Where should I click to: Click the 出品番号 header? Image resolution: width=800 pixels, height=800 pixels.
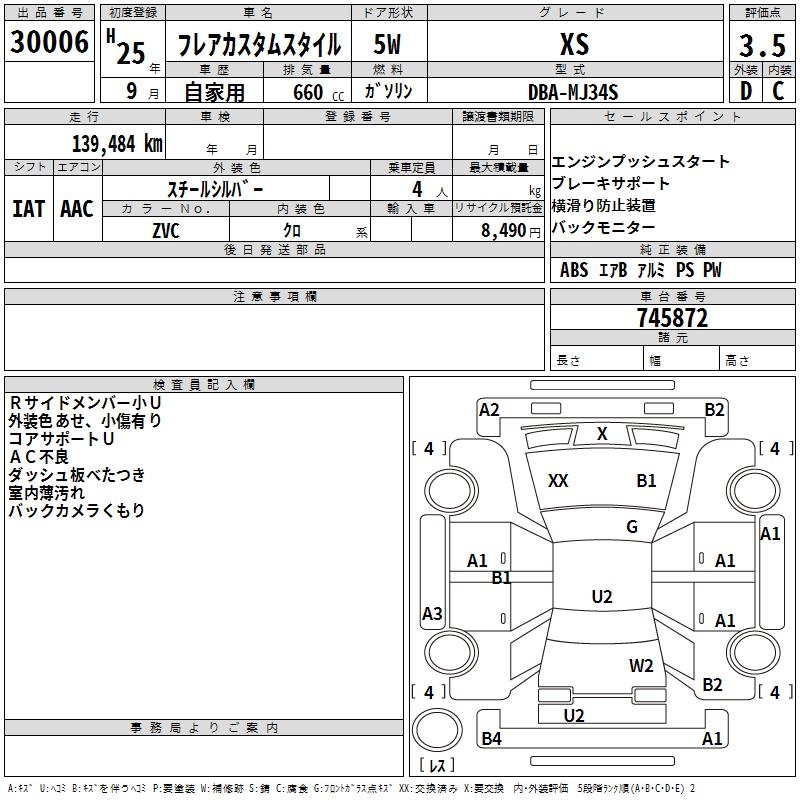pos(49,13)
